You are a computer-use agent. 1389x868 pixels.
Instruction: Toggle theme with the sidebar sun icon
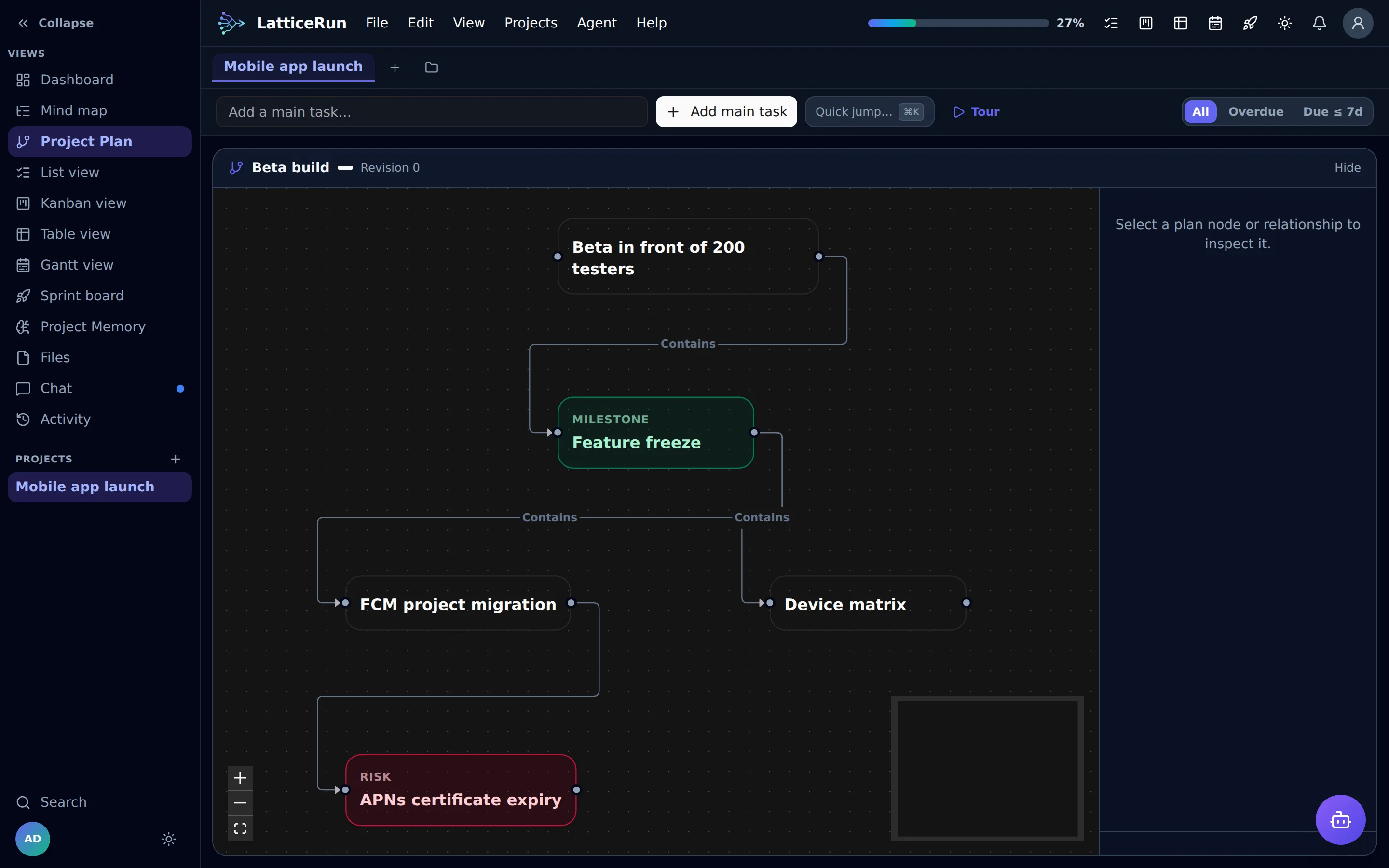click(x=169, y=839)
